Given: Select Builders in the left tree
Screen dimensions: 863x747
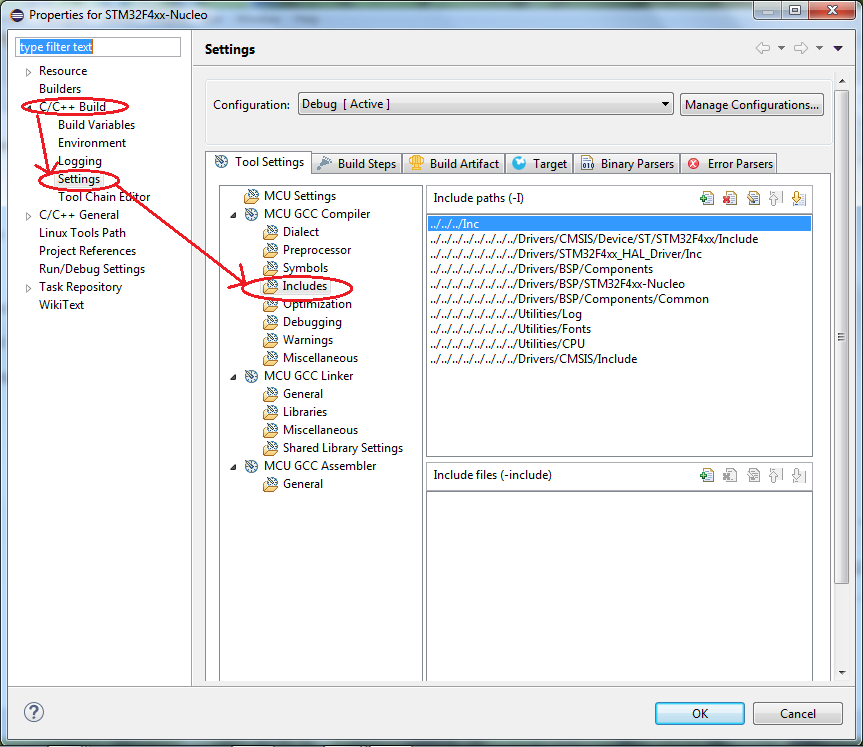Looking at the screenshot, I should point(60,89).
